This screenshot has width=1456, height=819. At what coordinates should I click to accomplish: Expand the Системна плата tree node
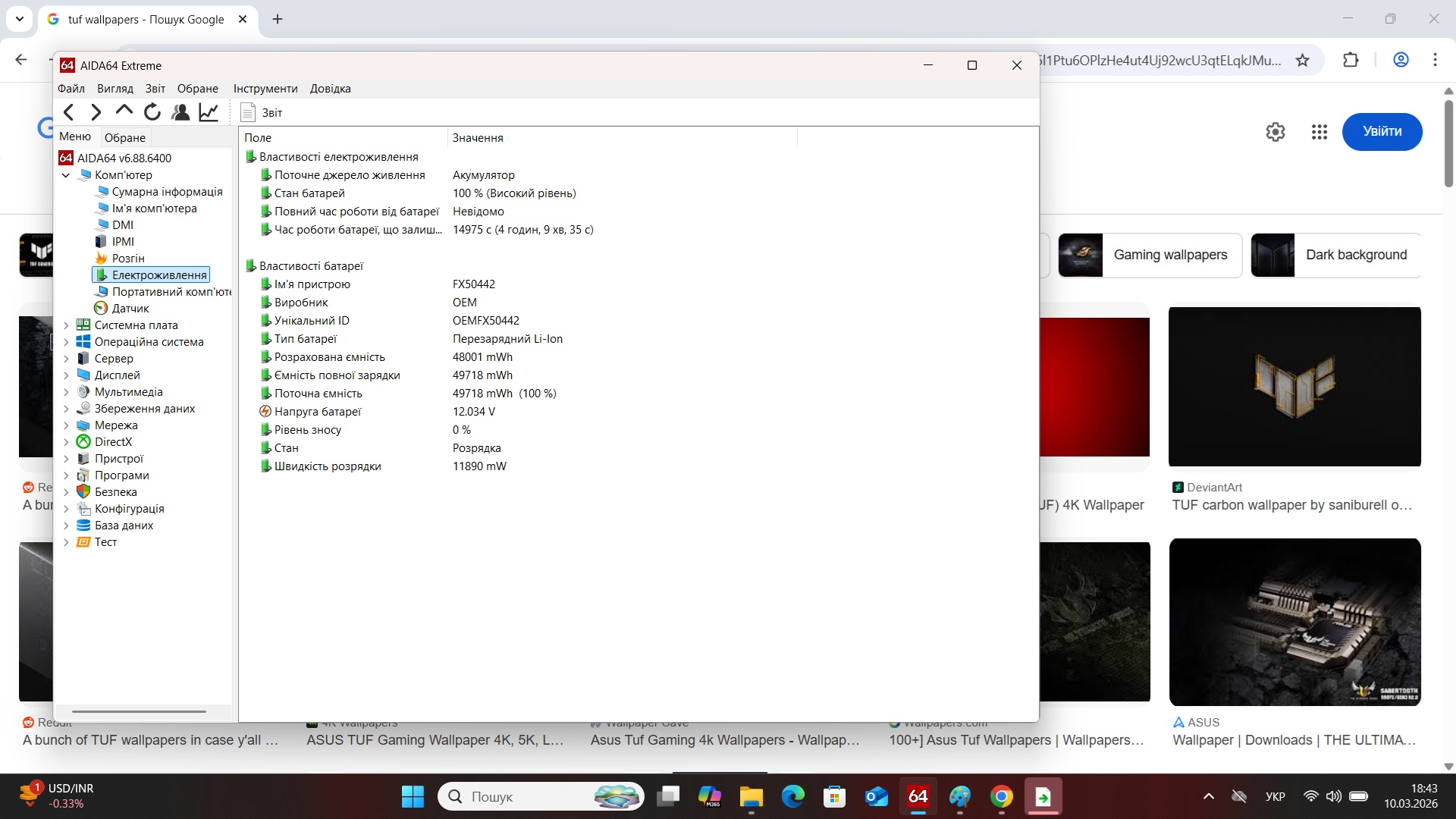[x=65, y=325]
